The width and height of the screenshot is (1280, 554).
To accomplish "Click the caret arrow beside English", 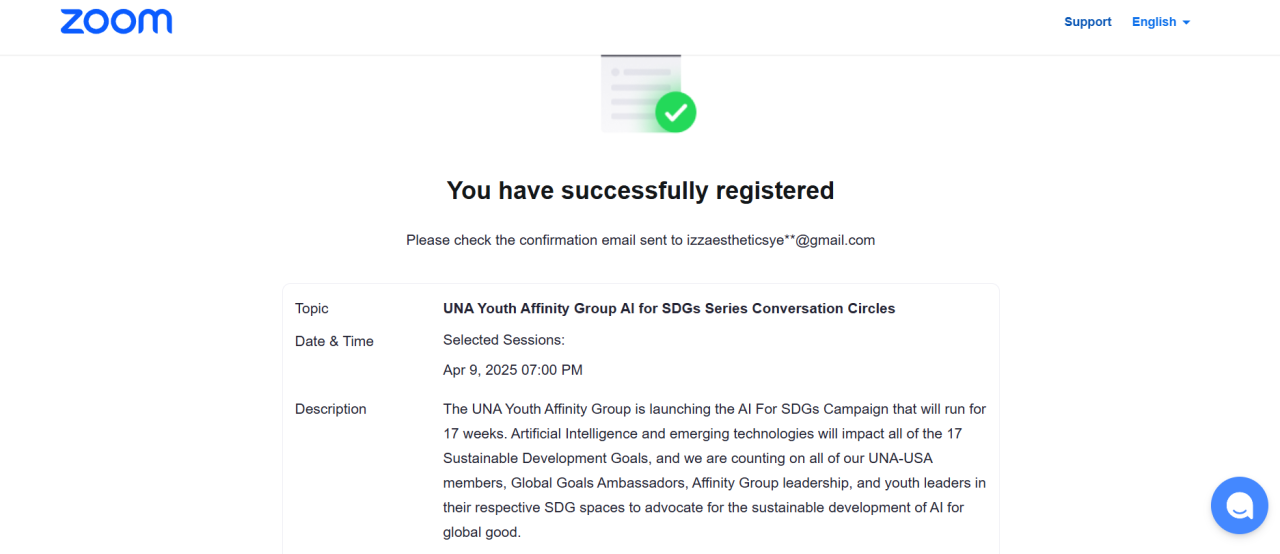I will (1186, 22).
